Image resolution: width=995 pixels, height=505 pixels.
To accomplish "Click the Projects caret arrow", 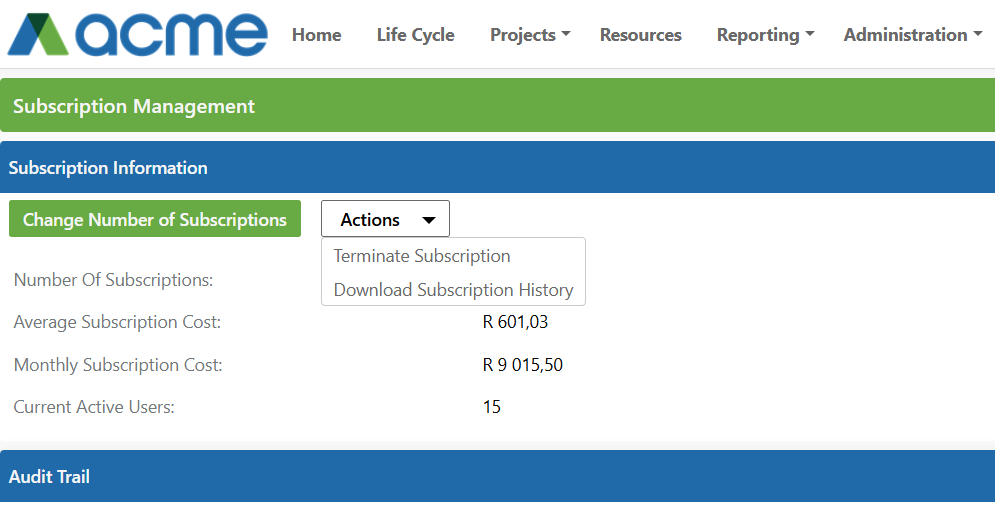I will [x=566, y=34].
